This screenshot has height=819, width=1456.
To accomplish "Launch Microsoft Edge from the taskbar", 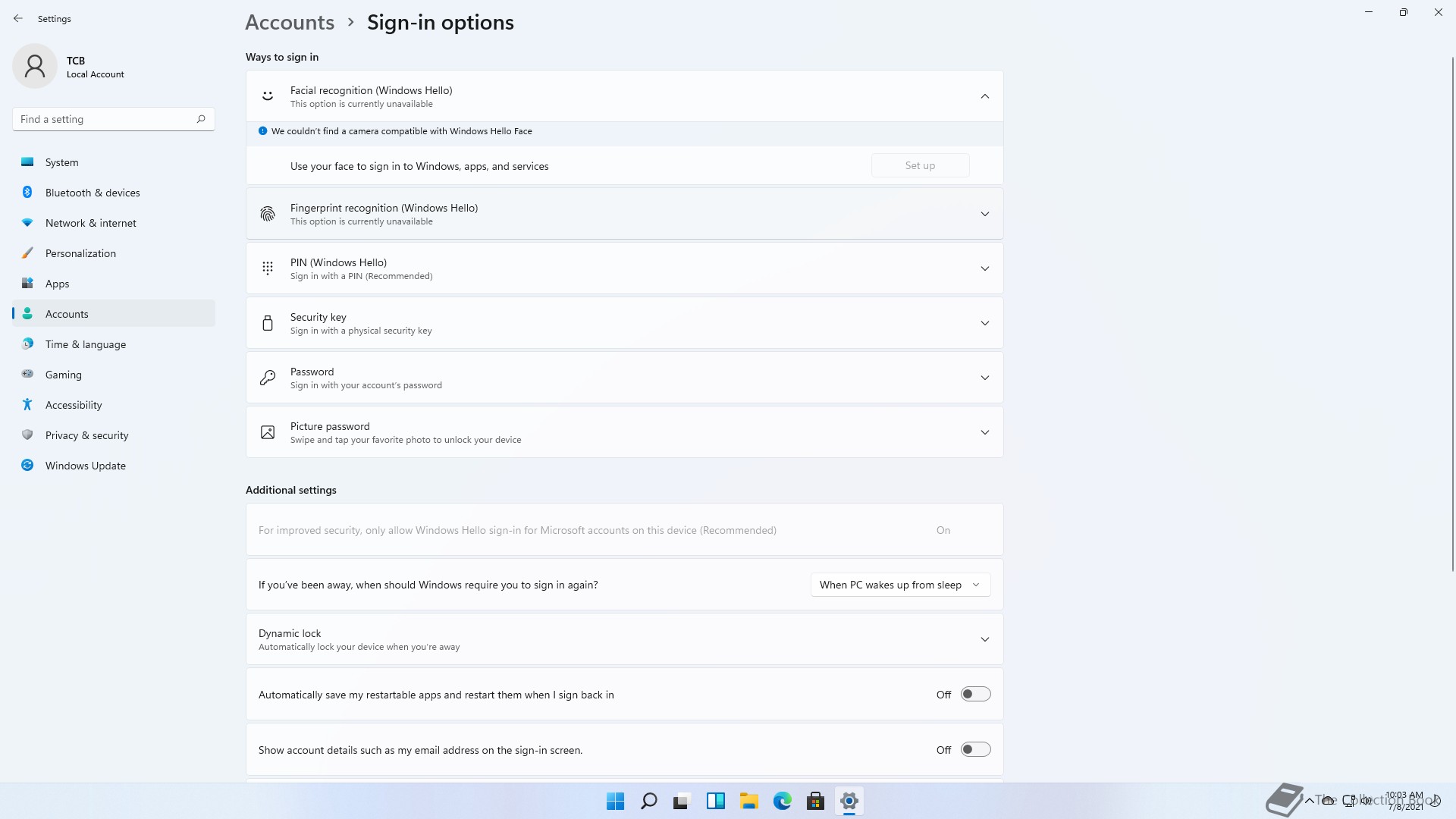I will pos(783,801).
